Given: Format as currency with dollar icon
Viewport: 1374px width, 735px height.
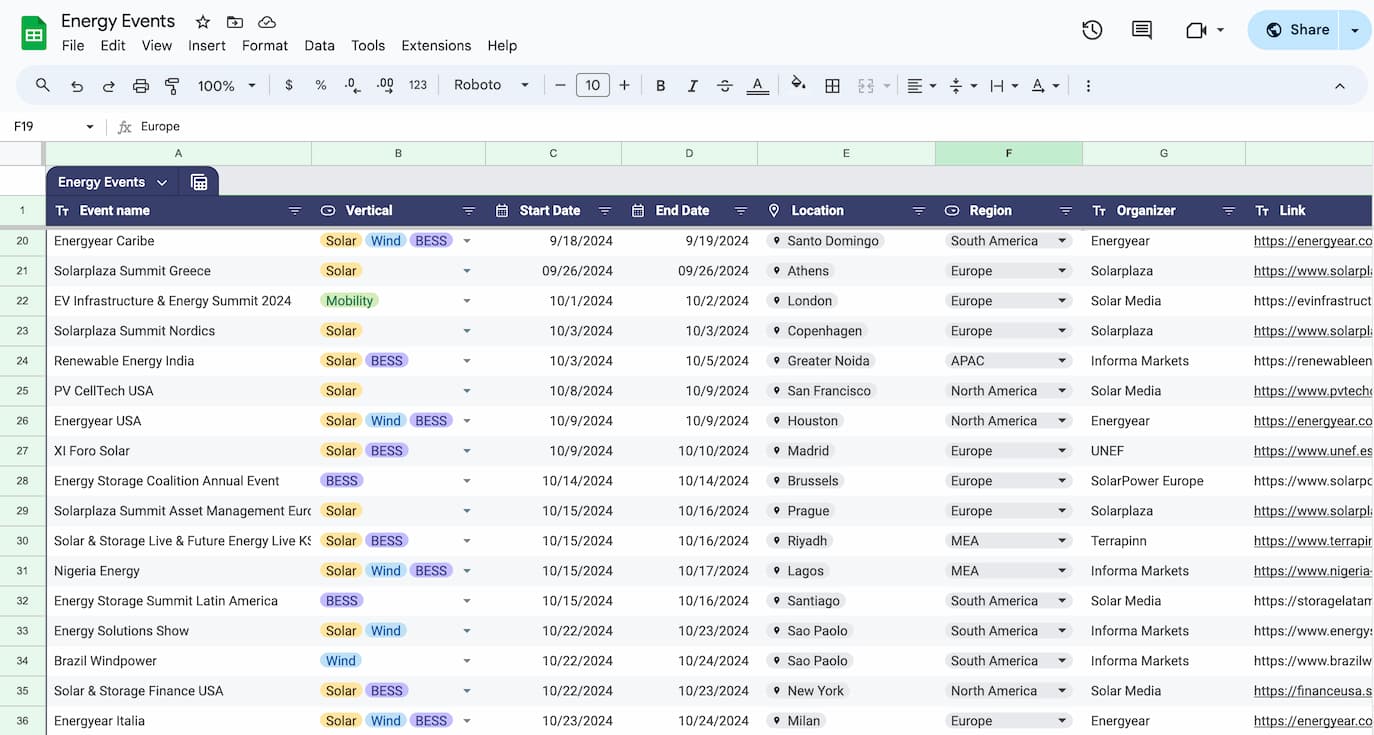Looking at the screenshot, I should (289, 86).
